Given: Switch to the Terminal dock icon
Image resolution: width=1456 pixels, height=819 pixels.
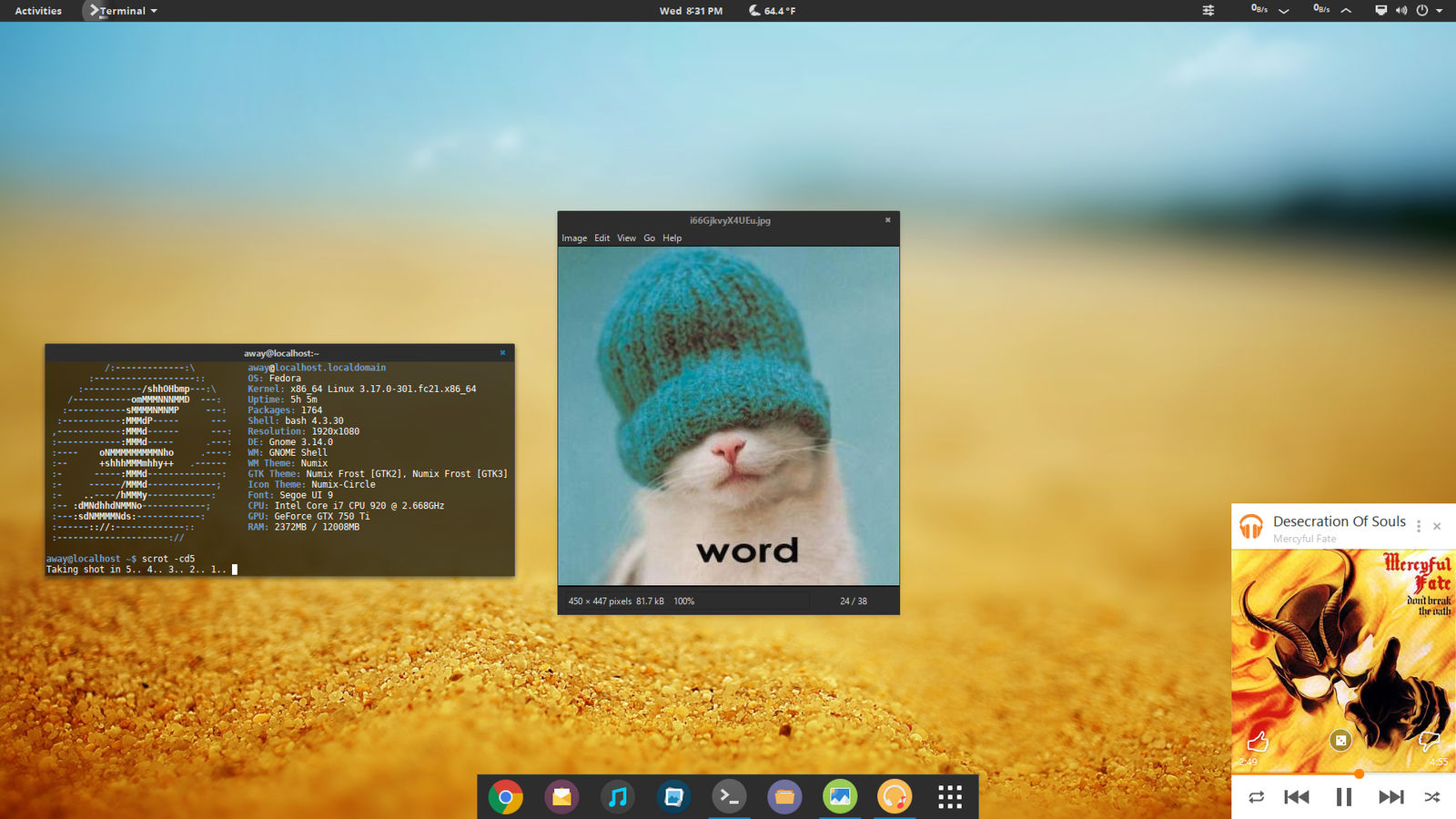Looking at the screenshot, I should tap(729, 797).
